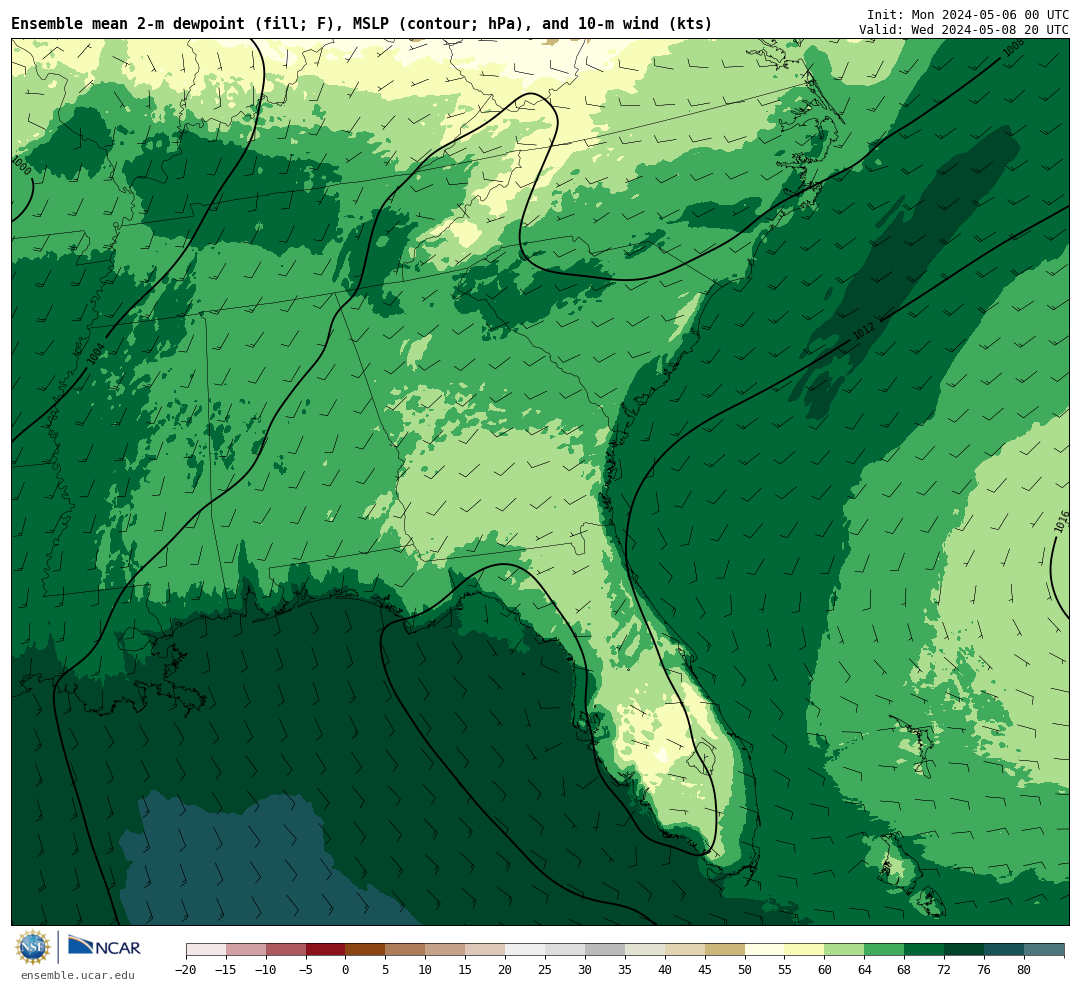Click the -10 colorbar tick label

pyautogui.click(x=266, y=970)
